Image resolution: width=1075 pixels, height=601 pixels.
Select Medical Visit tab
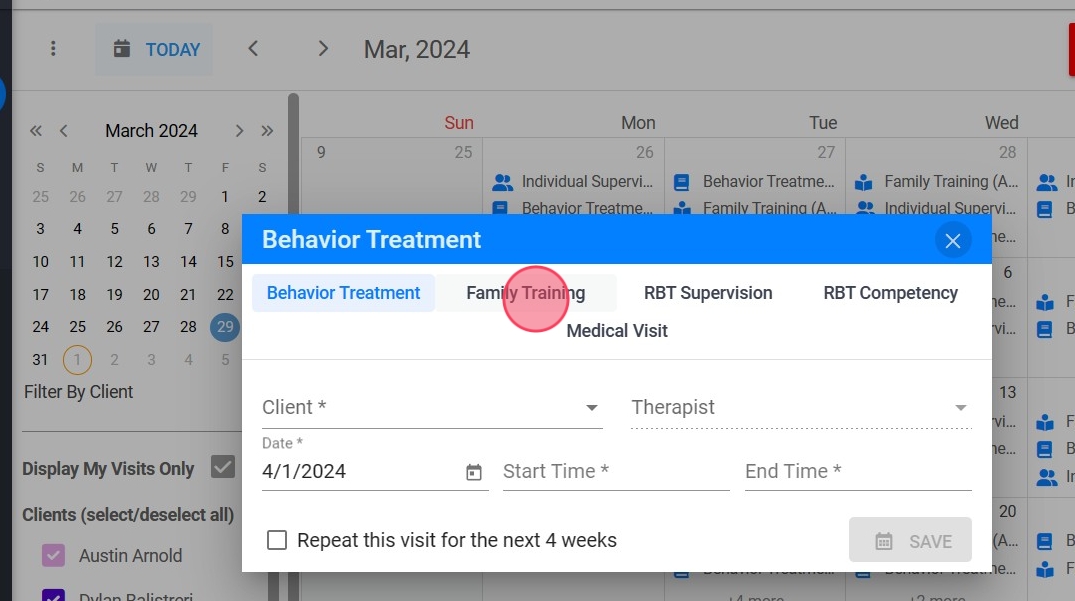pyautogui.click(x=617, y=331)
